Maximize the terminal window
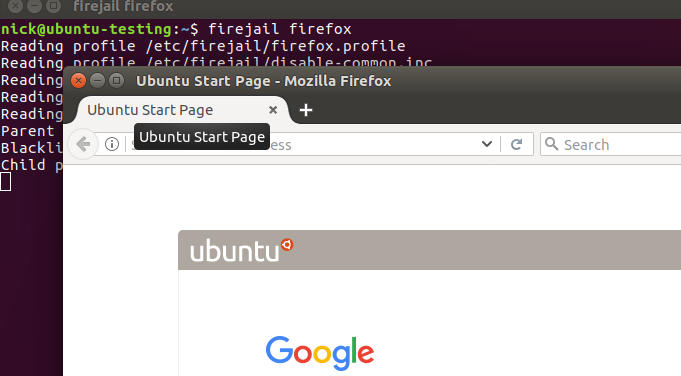Screen dimensions: 681x376 pos(53,6)
